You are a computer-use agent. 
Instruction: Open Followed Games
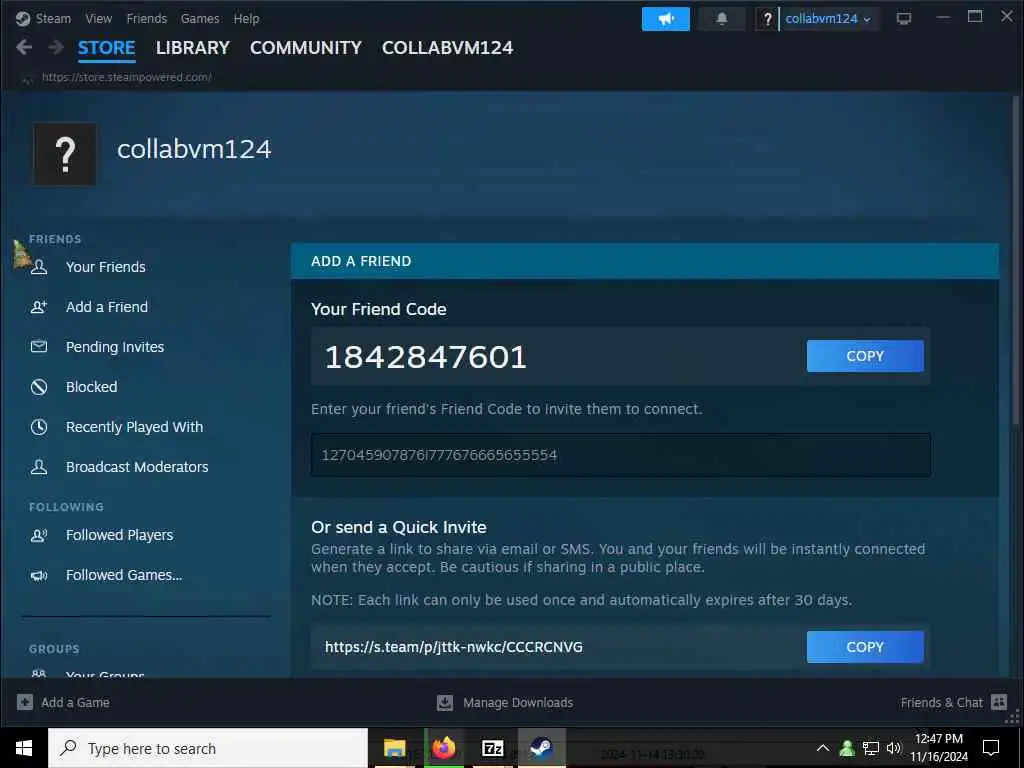[x=124, y=575]
